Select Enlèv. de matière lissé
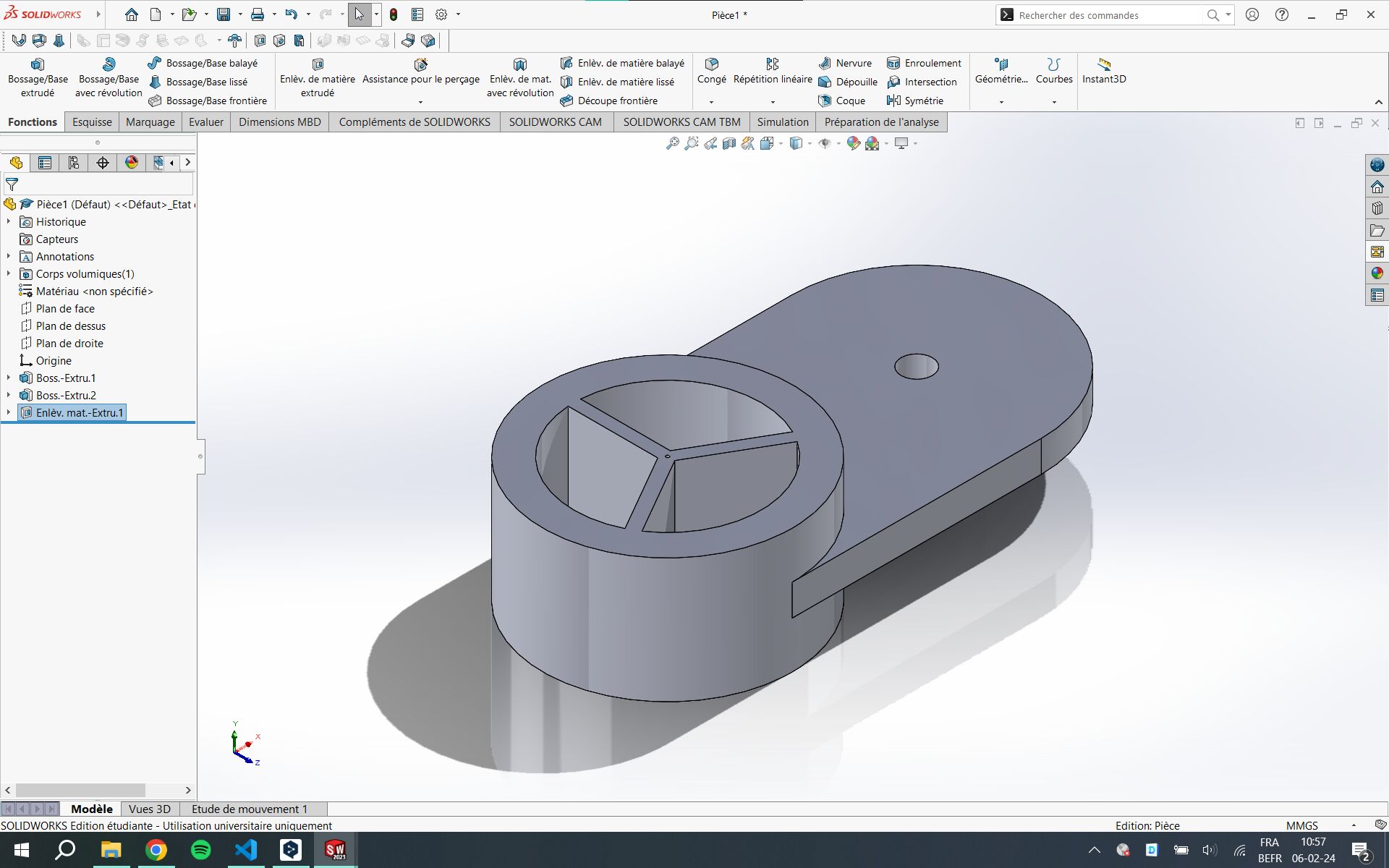 click(x=617, y=82)
